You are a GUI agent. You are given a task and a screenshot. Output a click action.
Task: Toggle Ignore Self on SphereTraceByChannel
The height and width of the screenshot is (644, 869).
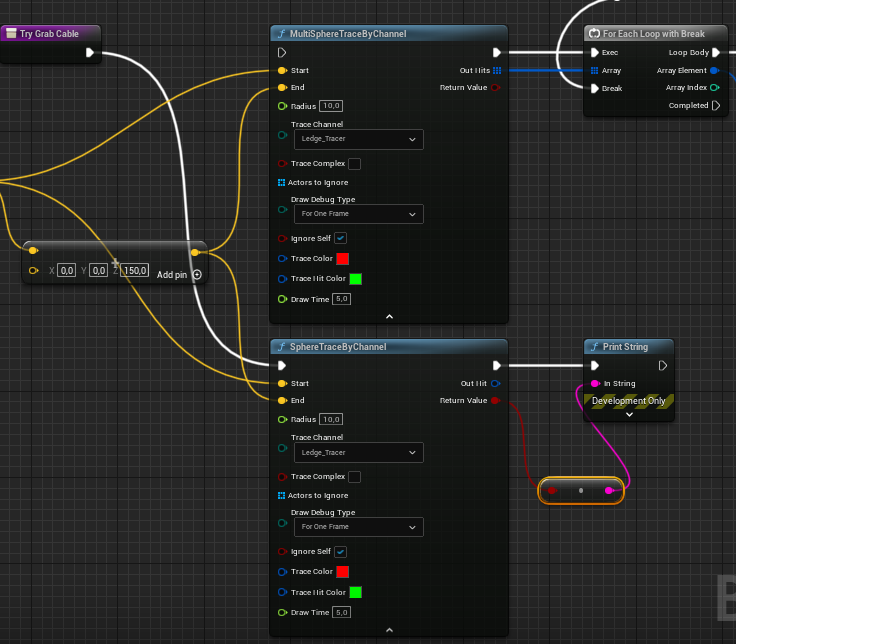tap(341, 551)
